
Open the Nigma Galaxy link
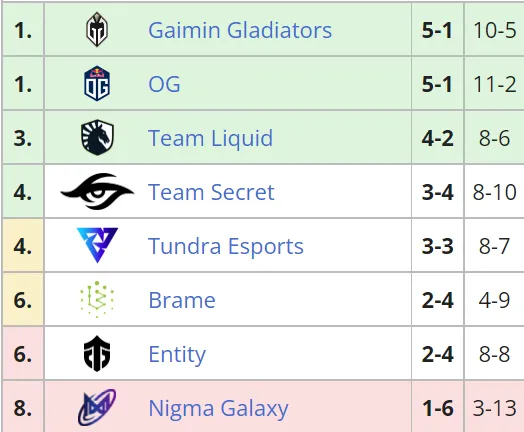coord(219,409)
